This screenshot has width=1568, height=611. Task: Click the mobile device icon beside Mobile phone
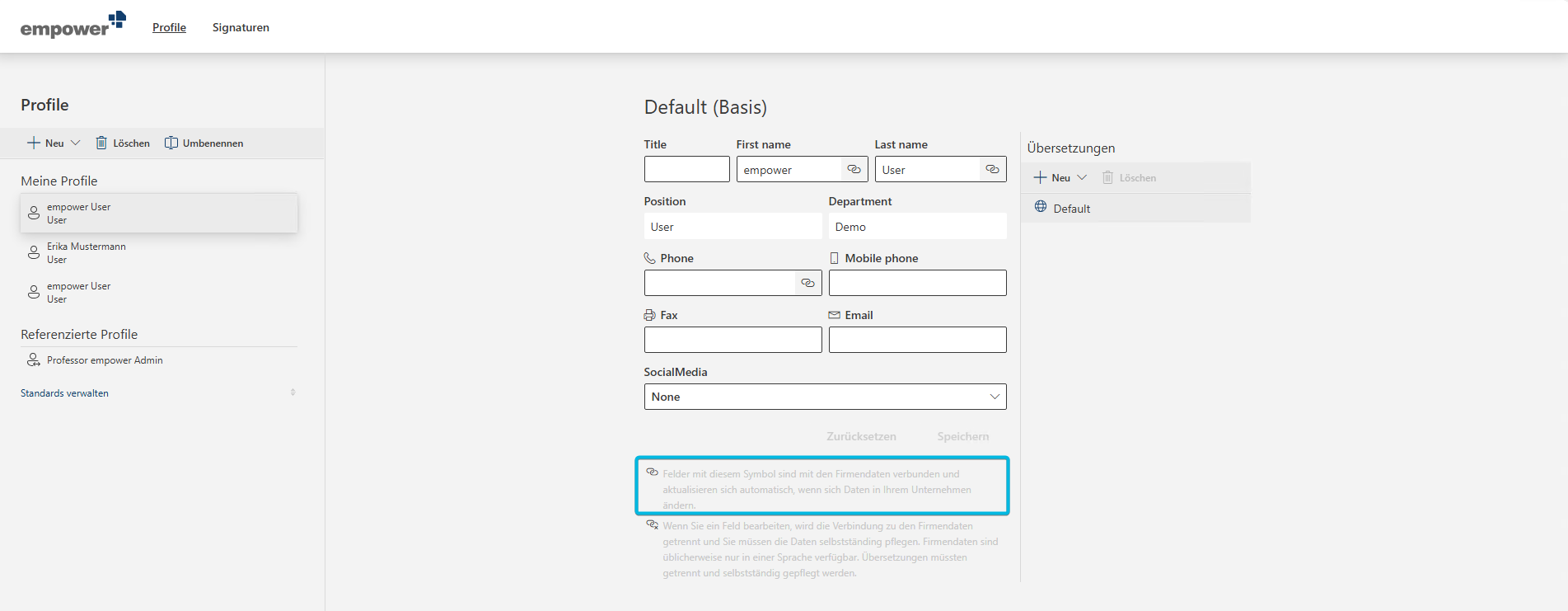pyautogui.click(x=835, y=257)
